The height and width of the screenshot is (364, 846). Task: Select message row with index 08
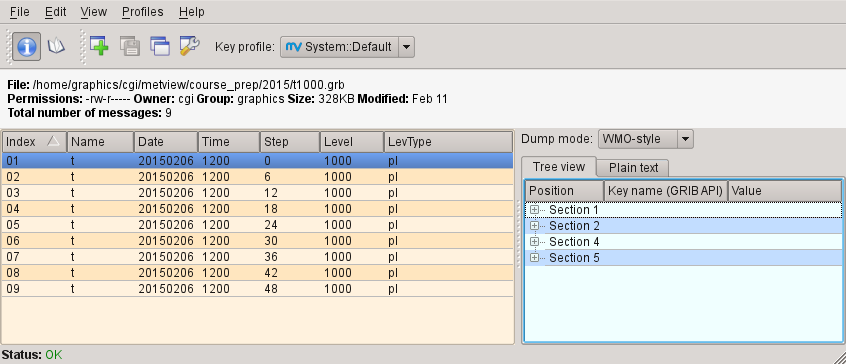coord(257,272)
